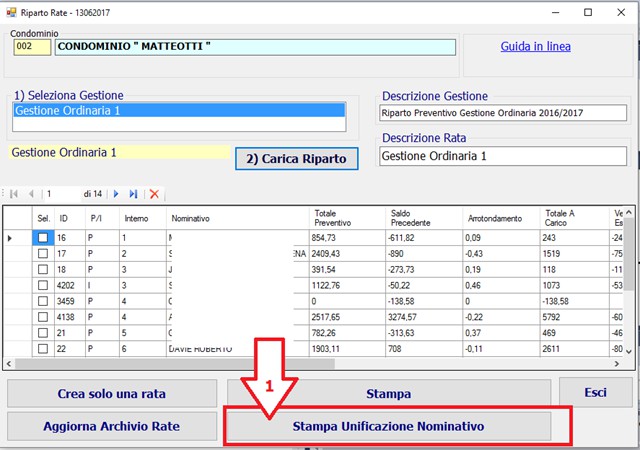Click the Descrizione Rata text field

pyautogui.click(x=503, y=156)
